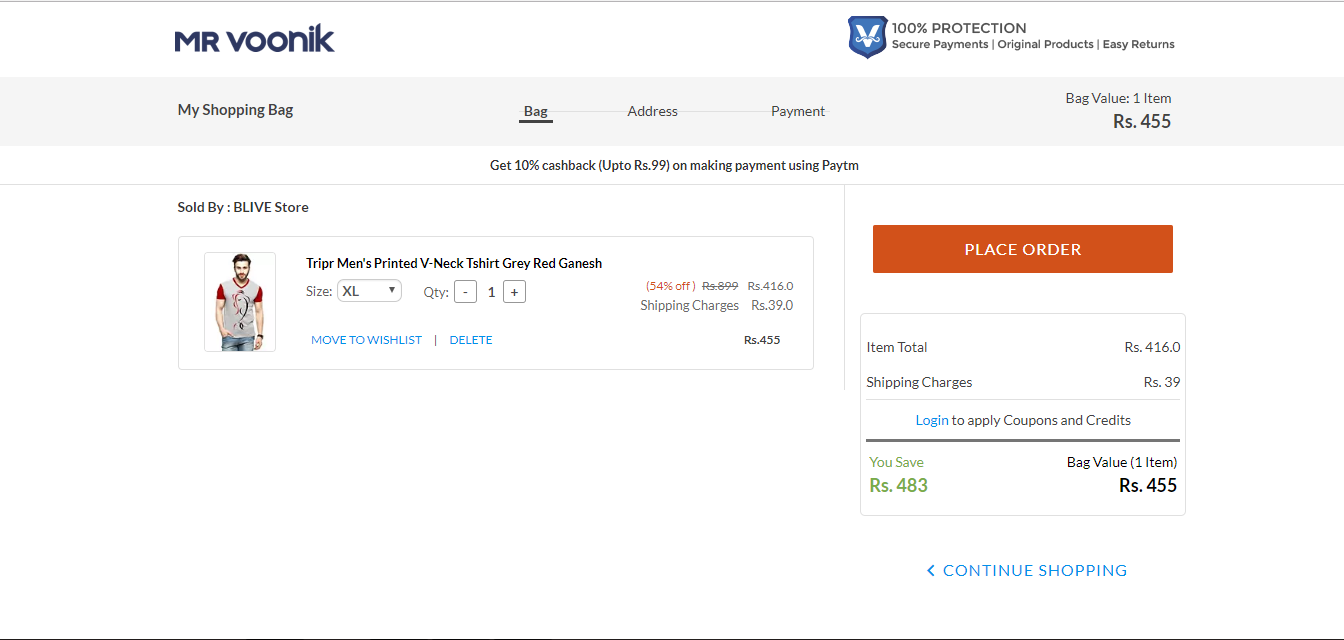Delete the item from the bag
The width and height of the screenshot is (1344, 640).
point(471,340)
